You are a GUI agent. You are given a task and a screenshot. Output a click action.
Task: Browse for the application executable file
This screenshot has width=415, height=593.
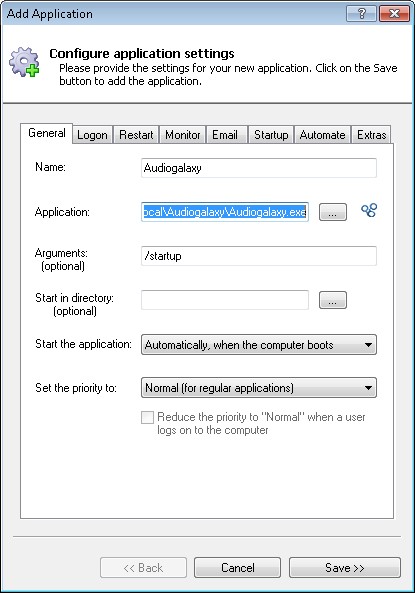(333, 212)
